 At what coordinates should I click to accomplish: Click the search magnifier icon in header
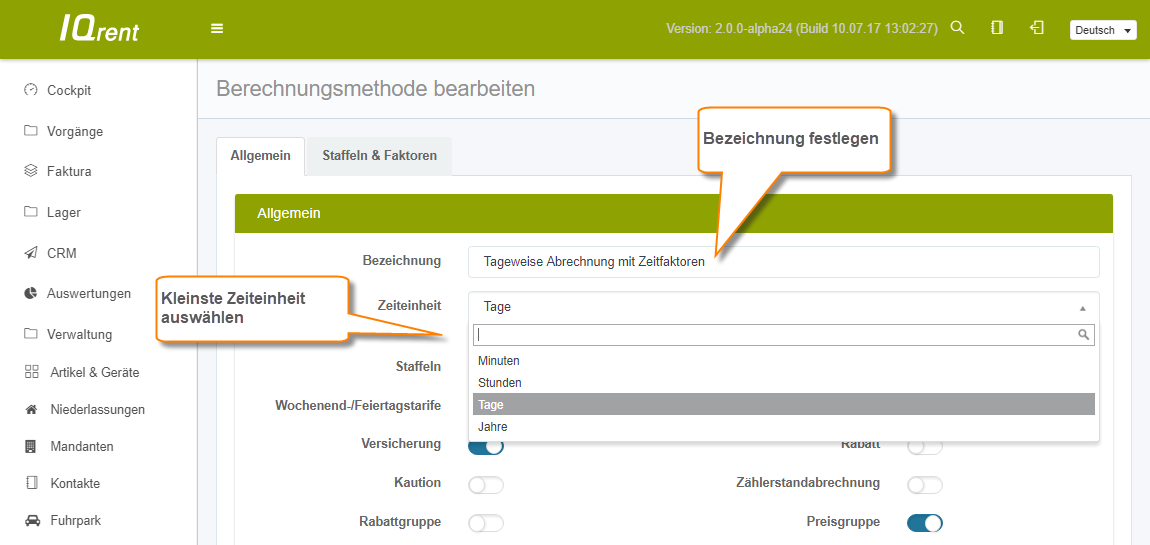(x=957, y=28)
